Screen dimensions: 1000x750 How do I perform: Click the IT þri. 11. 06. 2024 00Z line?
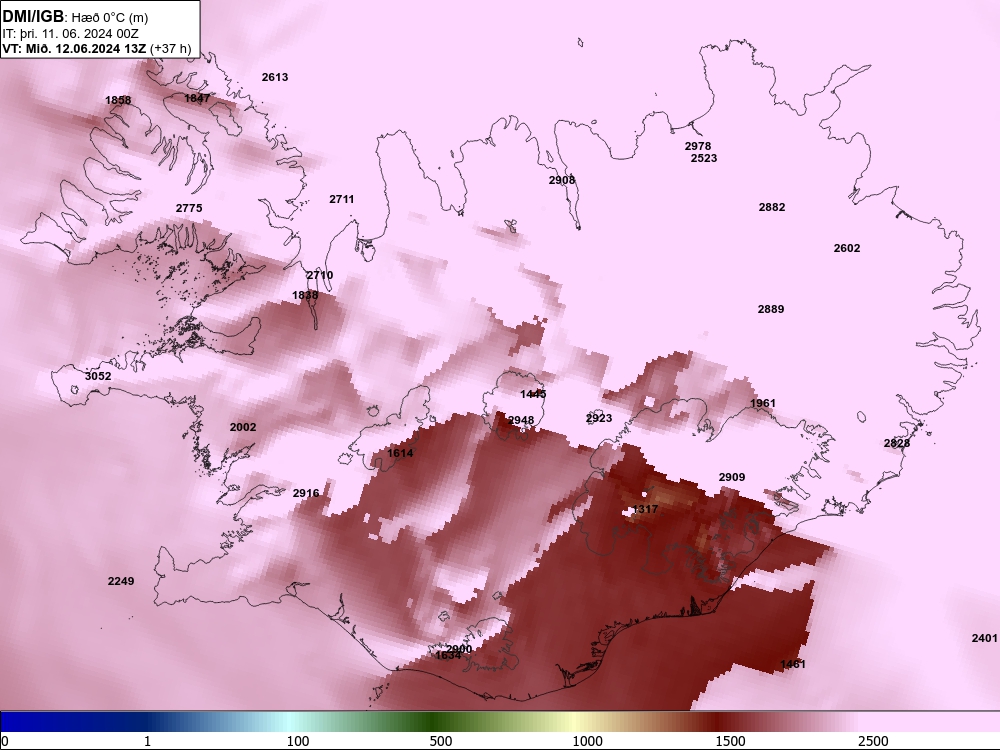click(70, 34)
